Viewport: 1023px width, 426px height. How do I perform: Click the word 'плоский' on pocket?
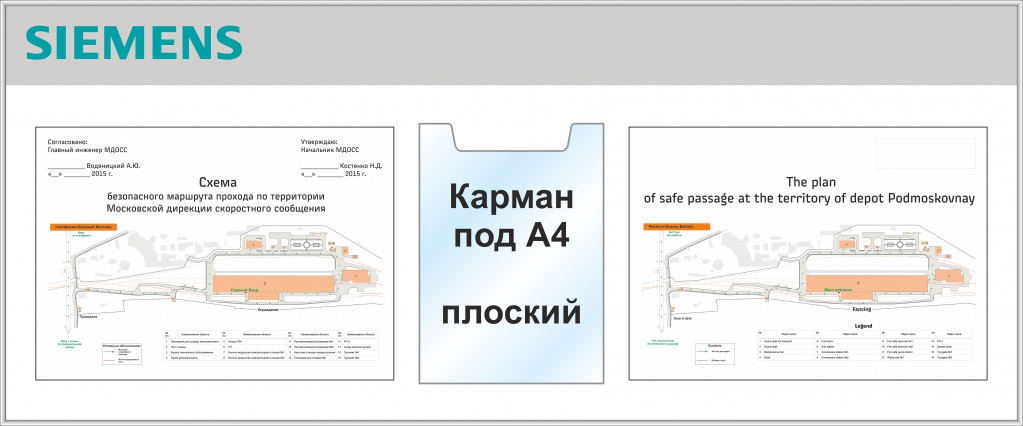coord(511,312)
